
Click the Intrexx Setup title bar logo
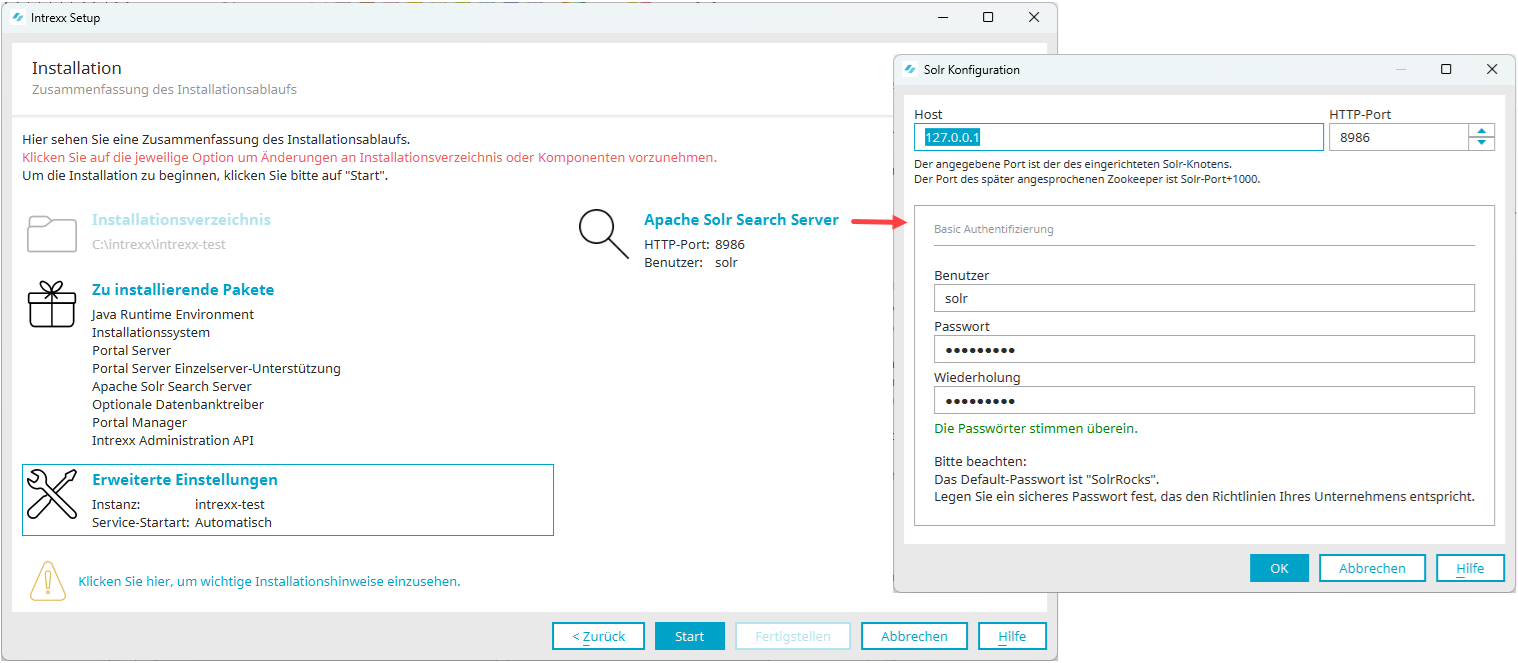pos(17,18)
